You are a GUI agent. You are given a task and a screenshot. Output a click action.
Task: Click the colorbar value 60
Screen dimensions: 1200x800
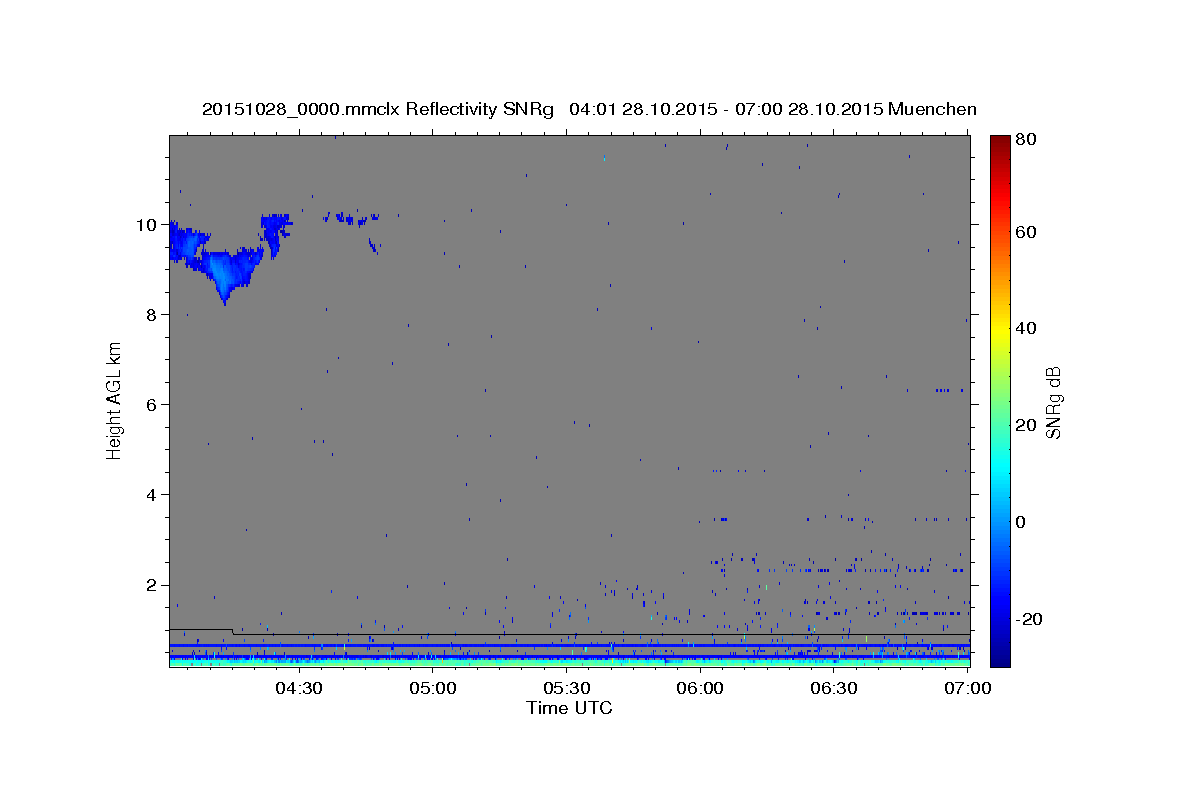[1025, 232]
